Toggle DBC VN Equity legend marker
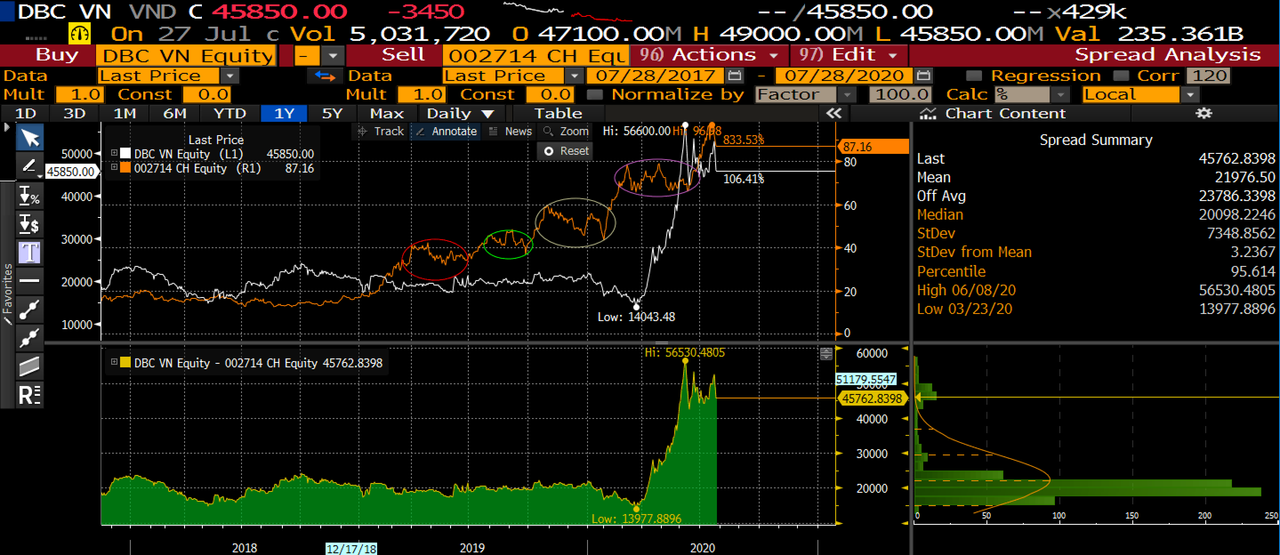 click(126, 154)
